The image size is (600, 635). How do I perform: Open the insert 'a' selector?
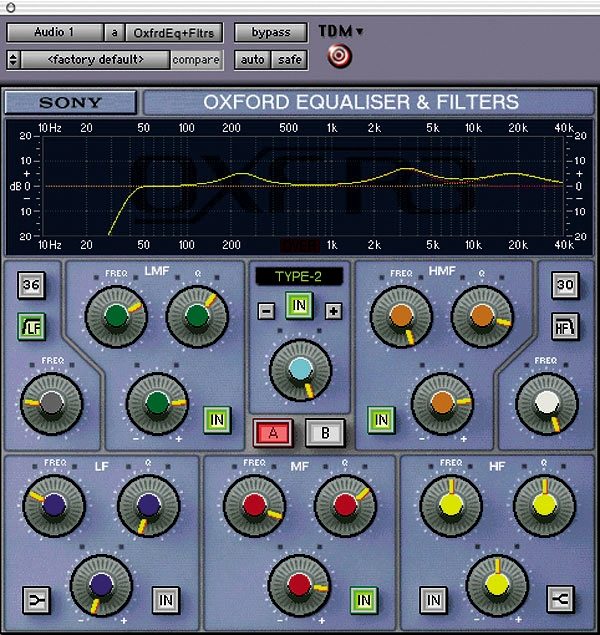tap(114, 32)
